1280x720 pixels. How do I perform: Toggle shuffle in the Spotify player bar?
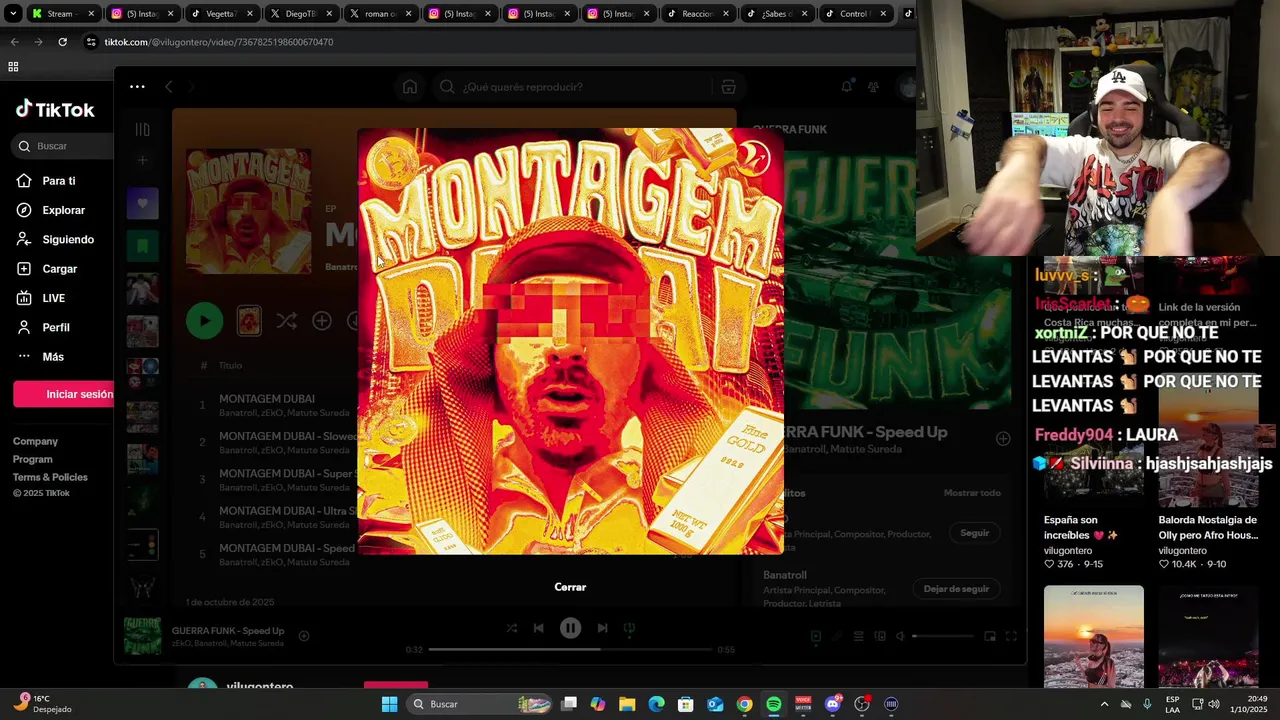[x=511, y=628]
